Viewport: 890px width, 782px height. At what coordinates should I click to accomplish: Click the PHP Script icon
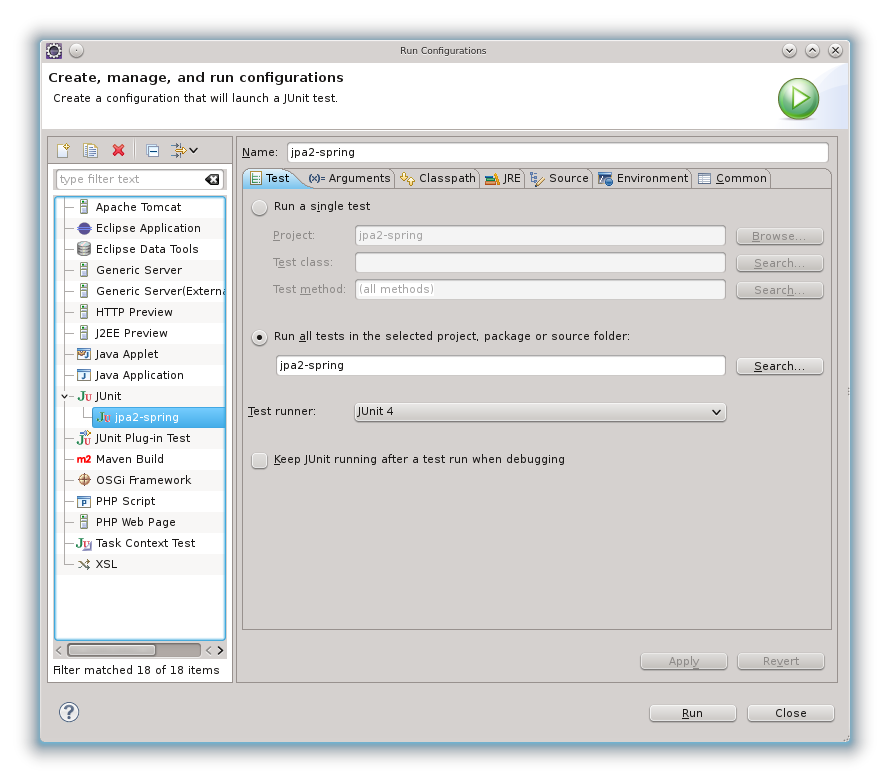click(84, 502)
